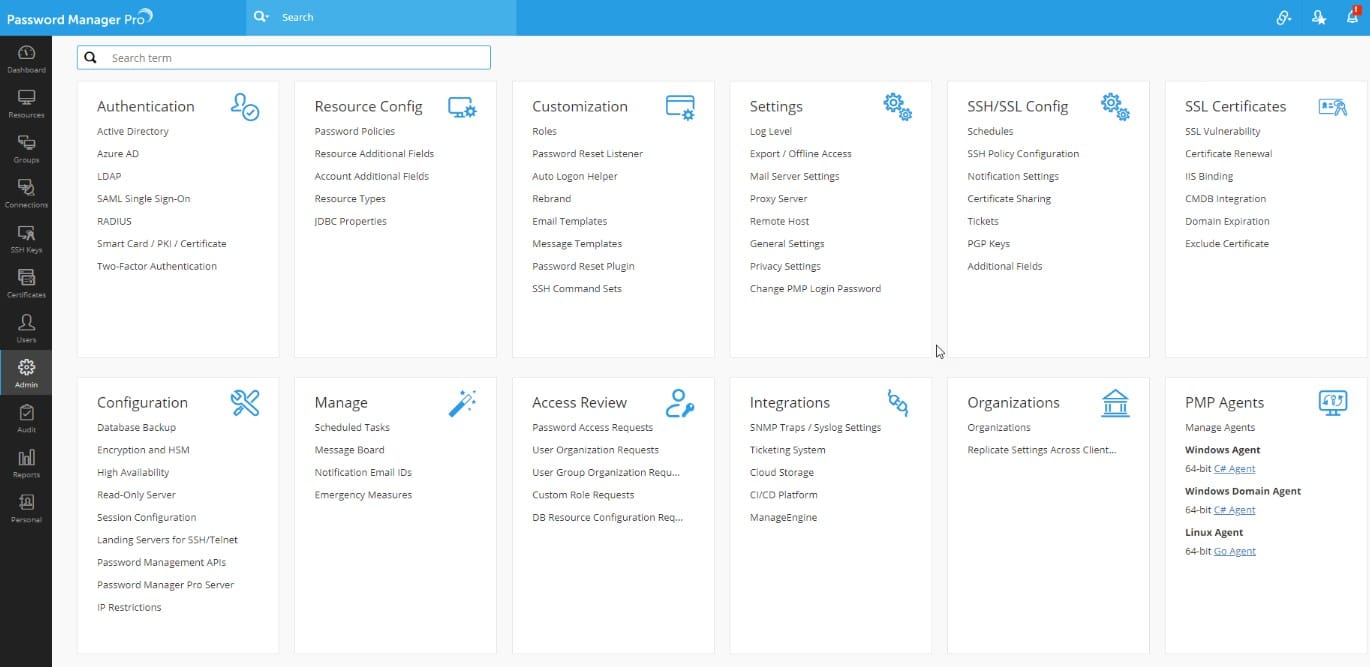Open Roles under Customization
This screenshot has height=667, width=1370.
pos(545,132)
